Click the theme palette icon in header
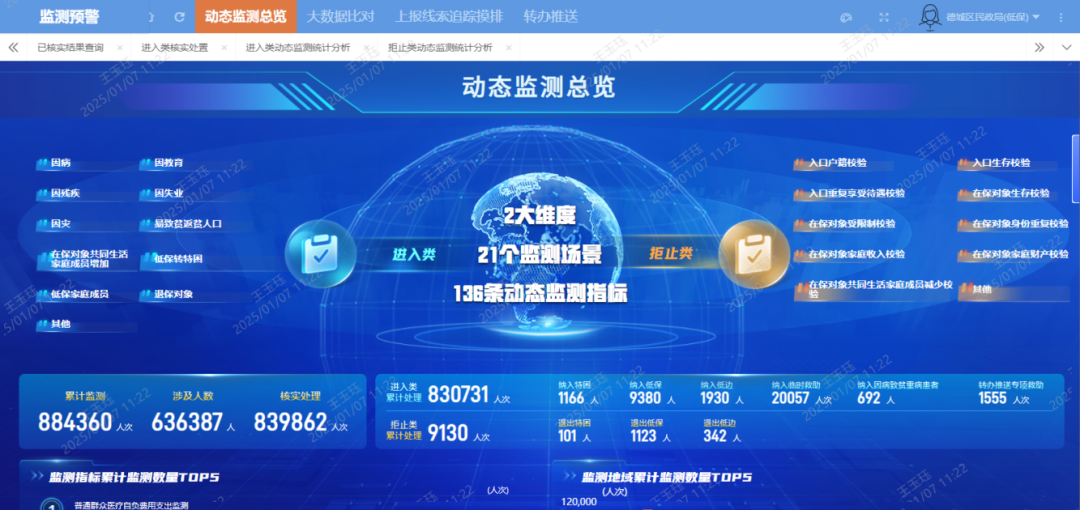The image size is (1080, 510). (846, 17)
